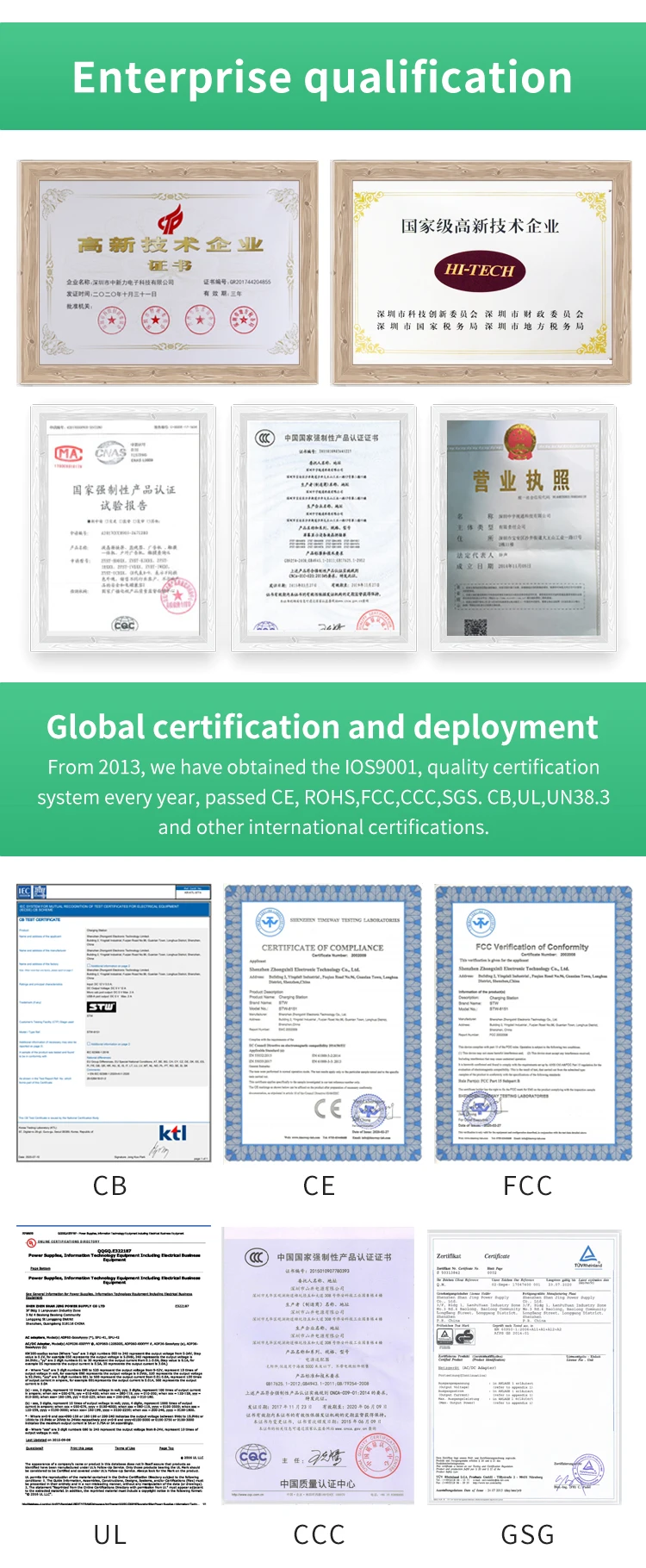The width and height of the screenshot is (646, 1568).
Task: Click the UL label
Action: [110, 1534]
